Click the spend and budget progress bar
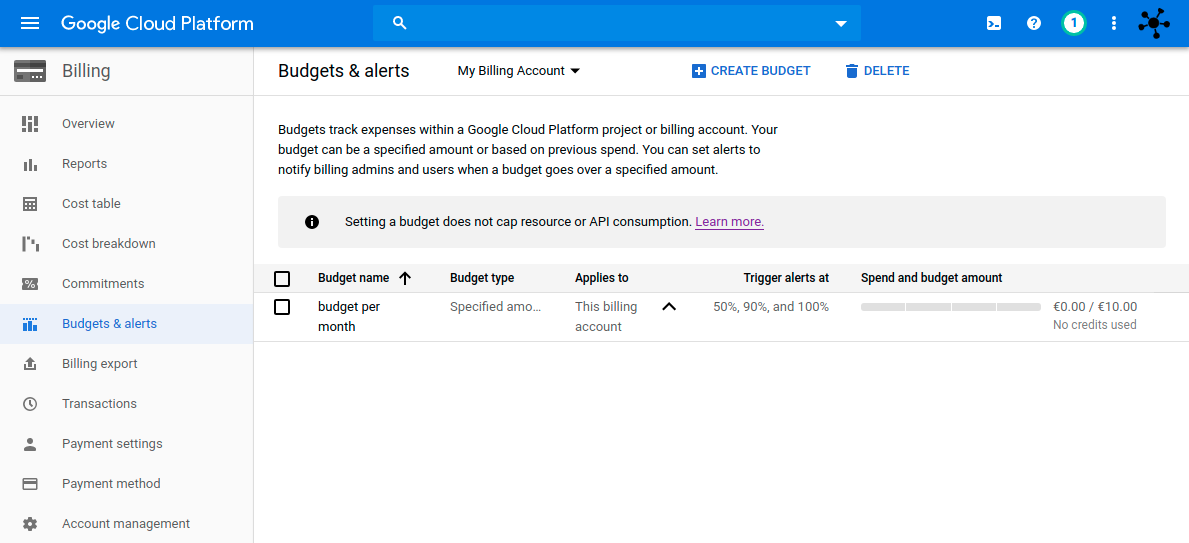Screen dimensions: 1189x543 click(950, 307)
